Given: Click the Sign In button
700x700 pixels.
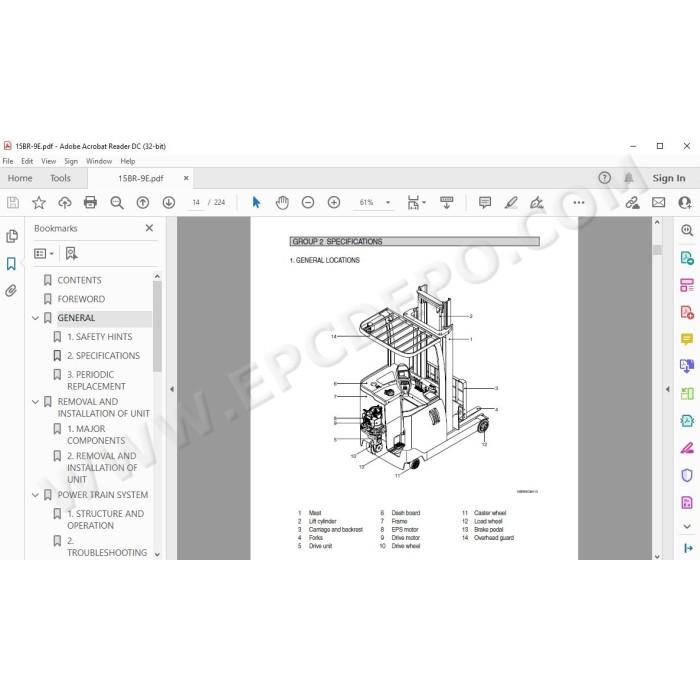Looking at the screenshot, I should (x=669, y=178).
